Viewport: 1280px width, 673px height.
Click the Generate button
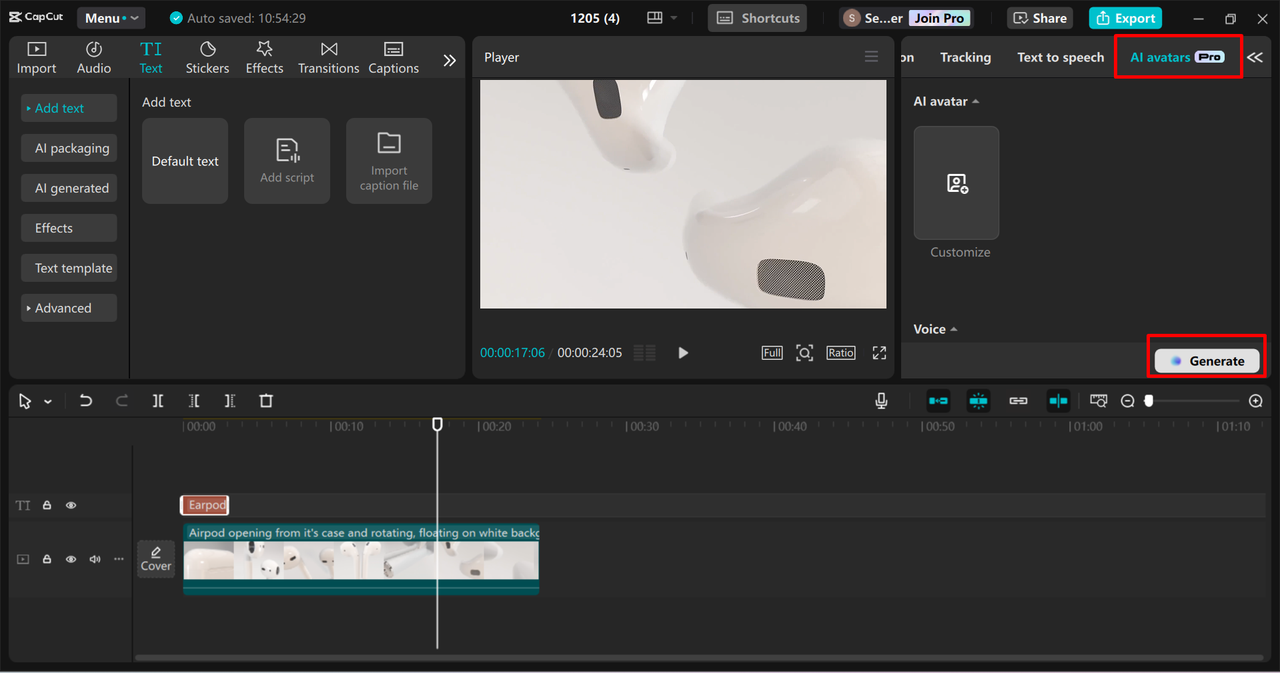[1207, 361]
